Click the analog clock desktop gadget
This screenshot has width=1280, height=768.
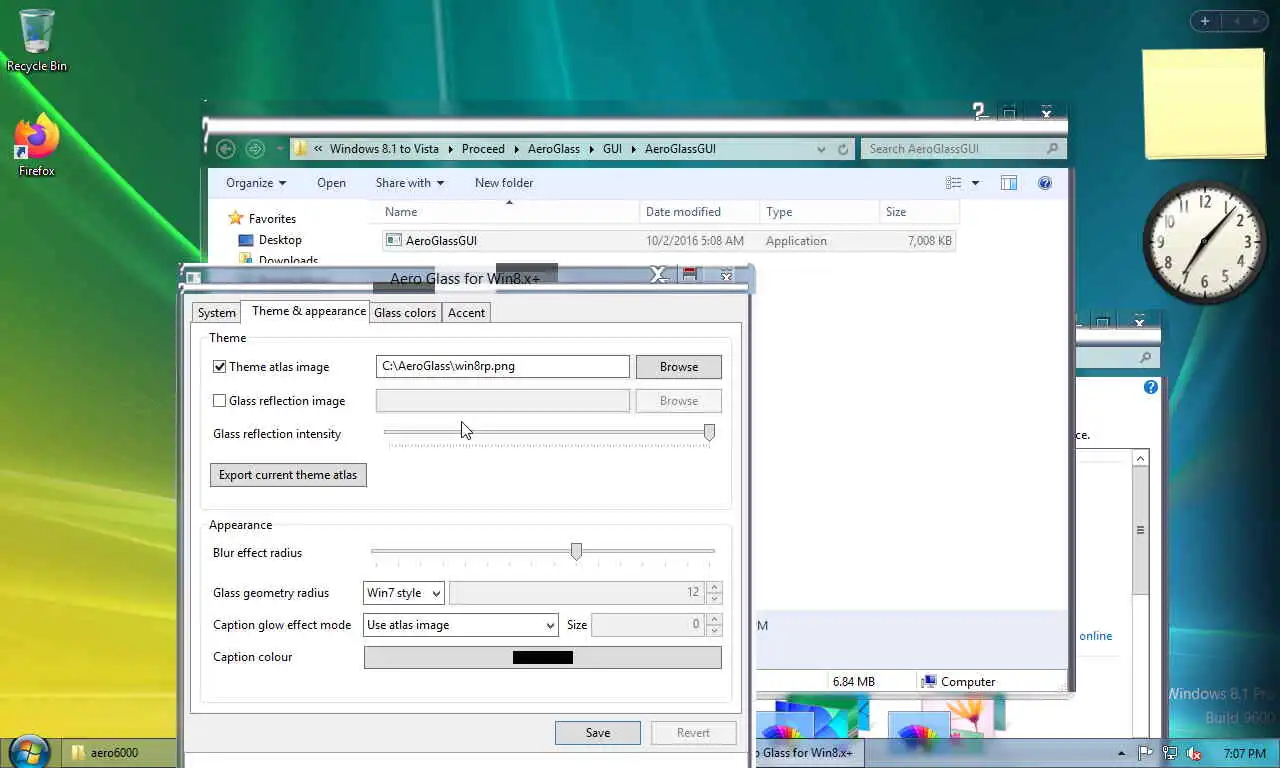click(x=1204, y=241)
